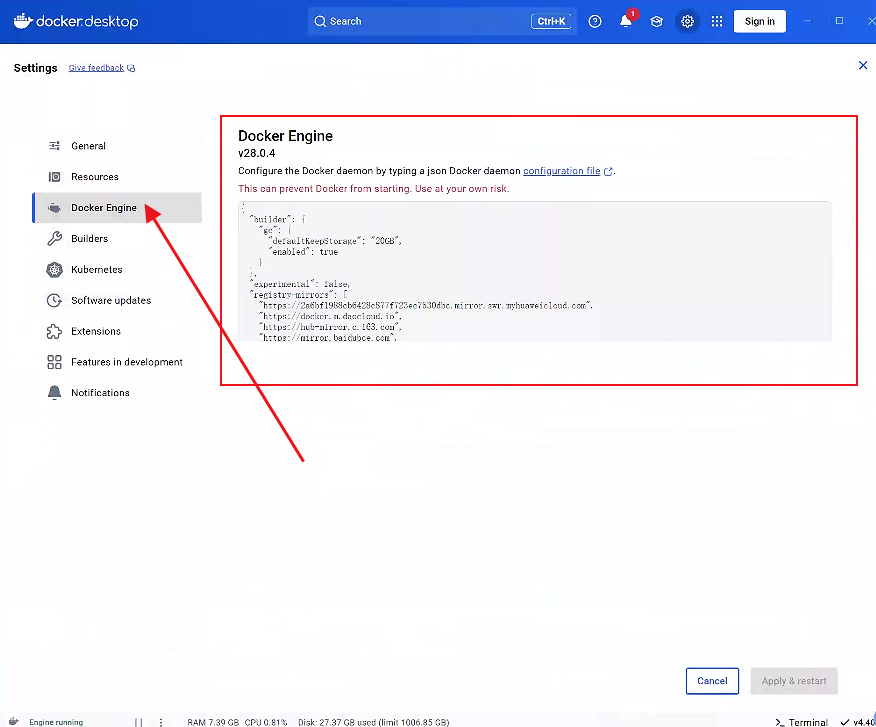876x727 pixels.
Task: Click the myhuaweicloud mirror URL line
Action: pyautogui.click(x=426, y=306)
